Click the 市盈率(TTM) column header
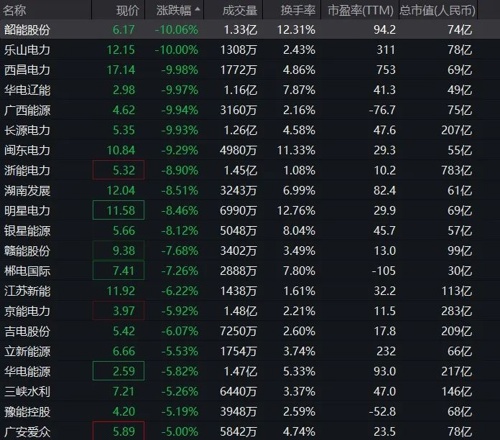This screenshot has height=440, width=500. 361,11
